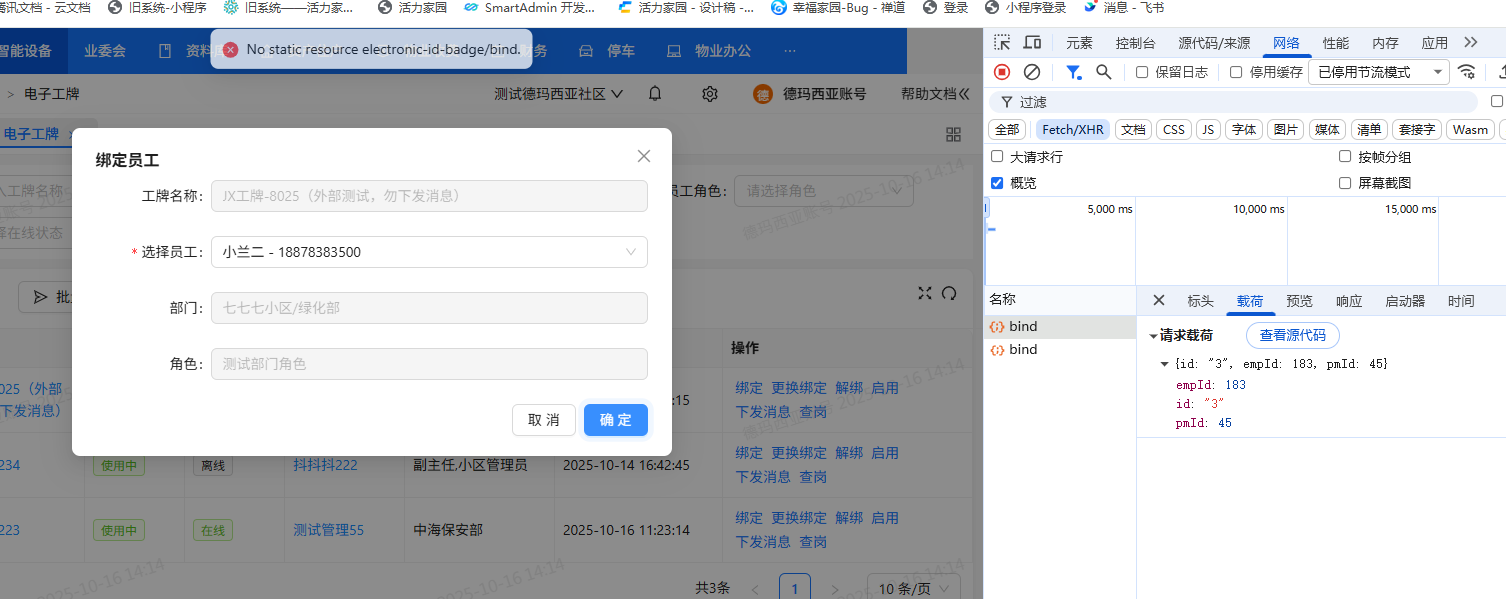Image resolution: width=1506 pixels, height=599 pixels.
Task: Open the network conditions Wi-Fi gear icon
Action: pyautogui.click(x=1467, y=72)
